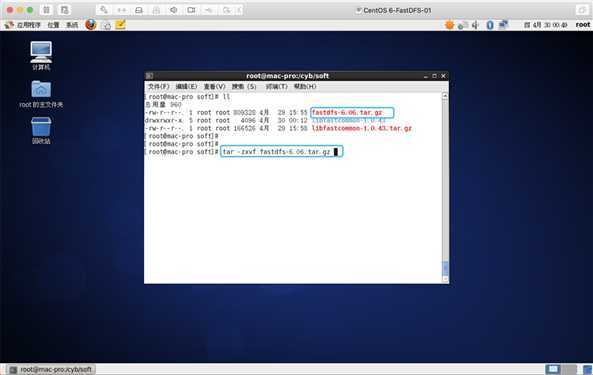The height and width of the screenshot is (375, 593).
Task: Open the 位置 panel menu
Action: [x=53, y=25]
